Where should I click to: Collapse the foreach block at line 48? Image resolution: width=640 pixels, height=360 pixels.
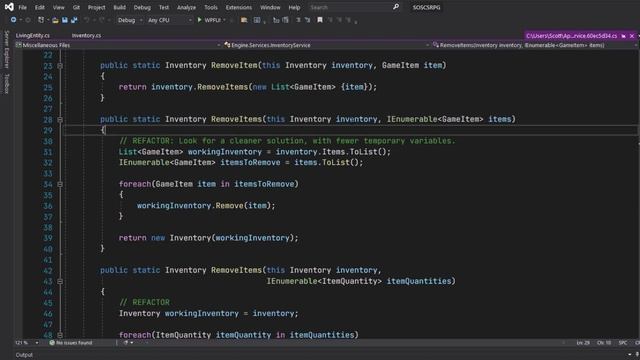[60, 335]
